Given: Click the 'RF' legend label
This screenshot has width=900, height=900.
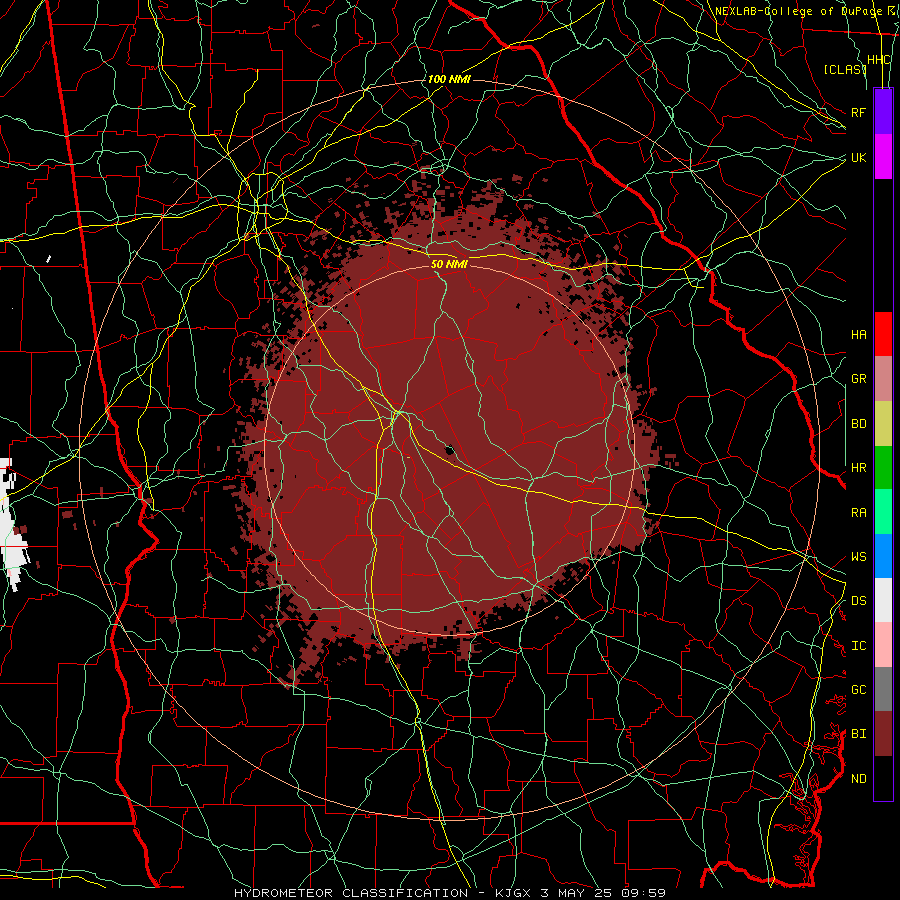Looking at the screenshot, I should [858, 112].
